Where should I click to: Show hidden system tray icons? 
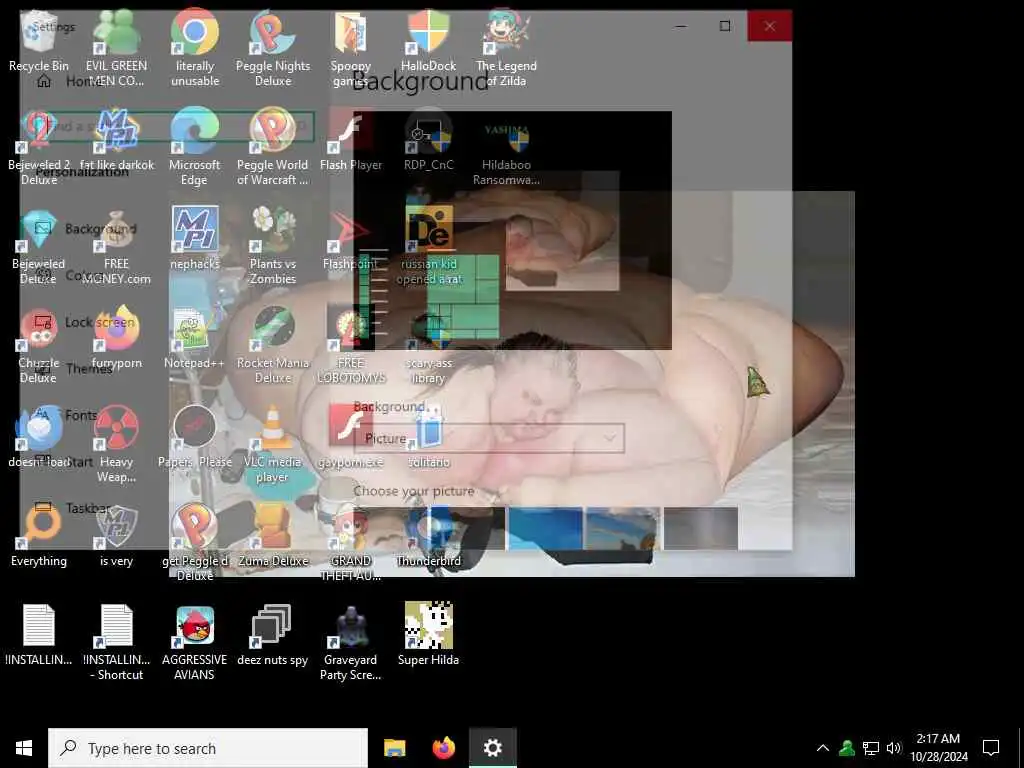(x=823, y=748)
